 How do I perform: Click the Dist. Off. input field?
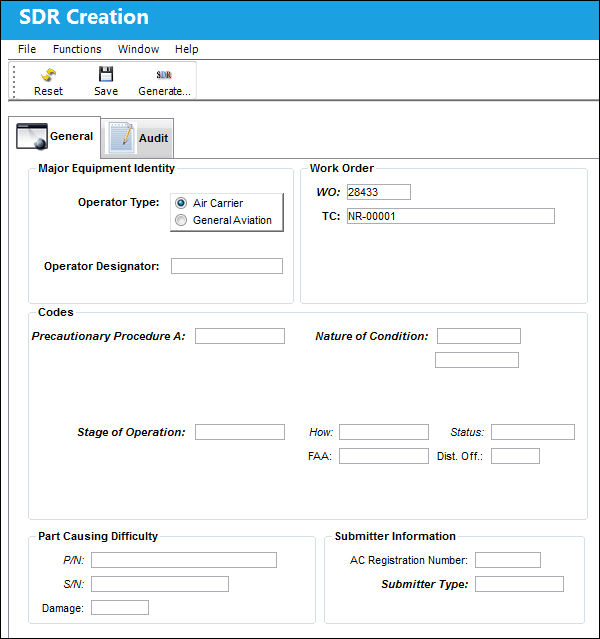pos(515,456)
